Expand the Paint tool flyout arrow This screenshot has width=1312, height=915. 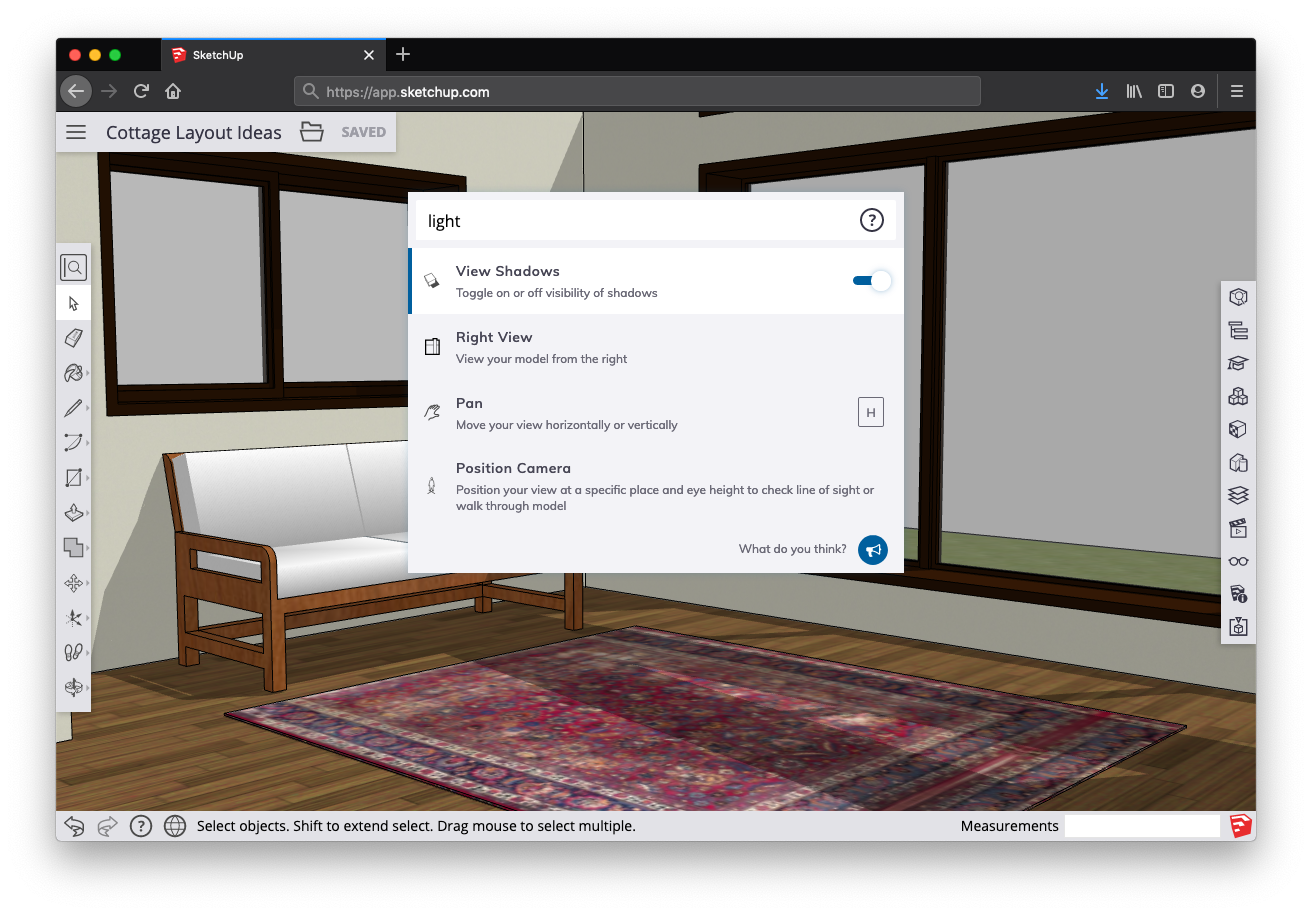click(88, 374)
